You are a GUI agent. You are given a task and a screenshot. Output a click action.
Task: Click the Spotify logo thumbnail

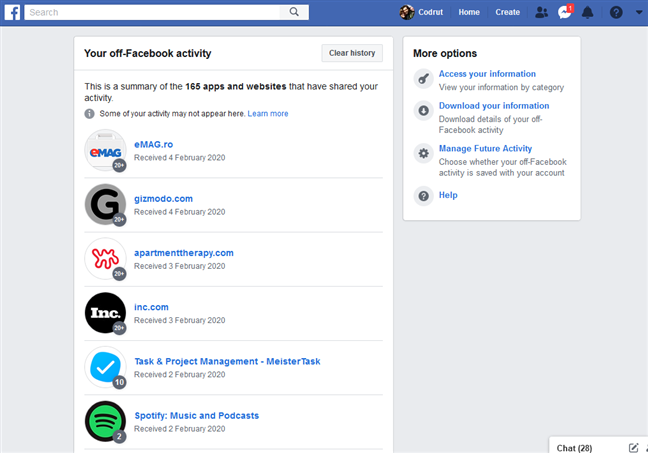[x=105, y=421]
